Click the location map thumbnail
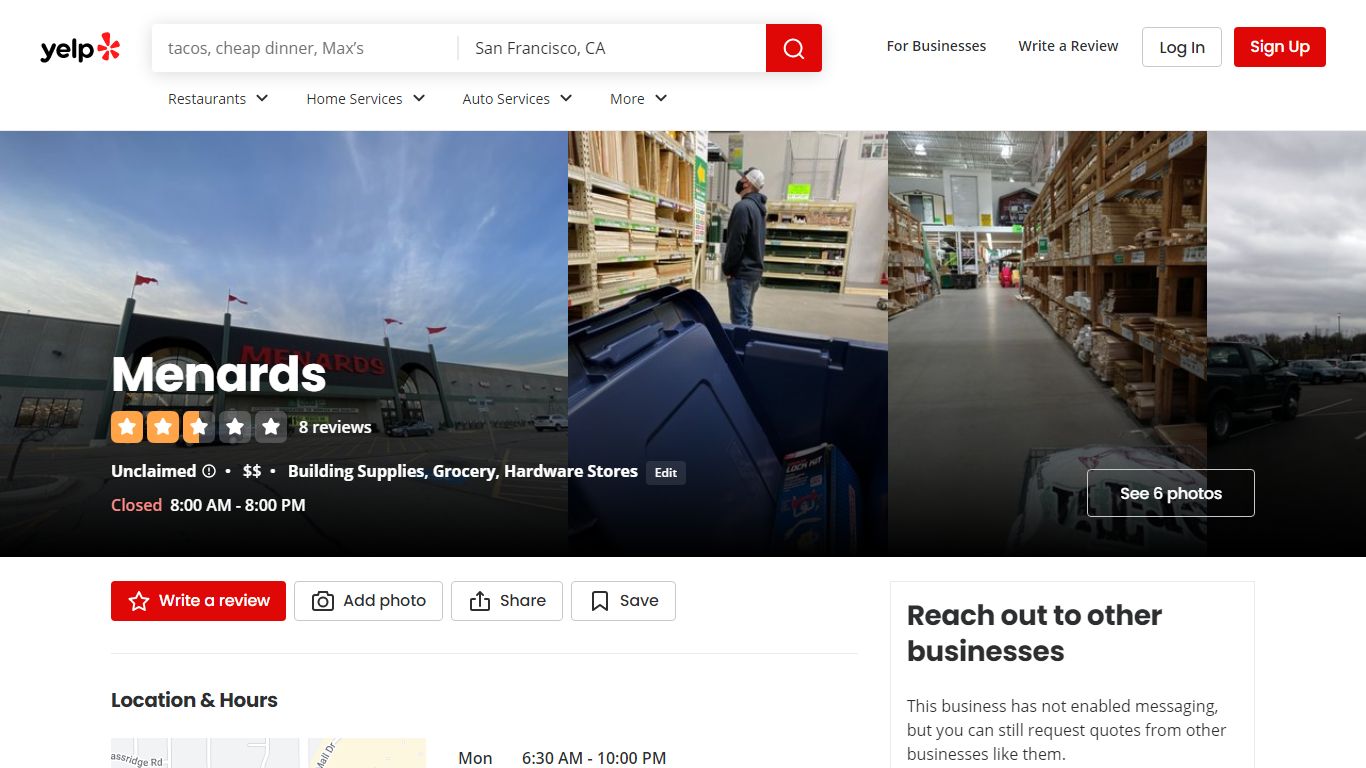 (268, 753)
